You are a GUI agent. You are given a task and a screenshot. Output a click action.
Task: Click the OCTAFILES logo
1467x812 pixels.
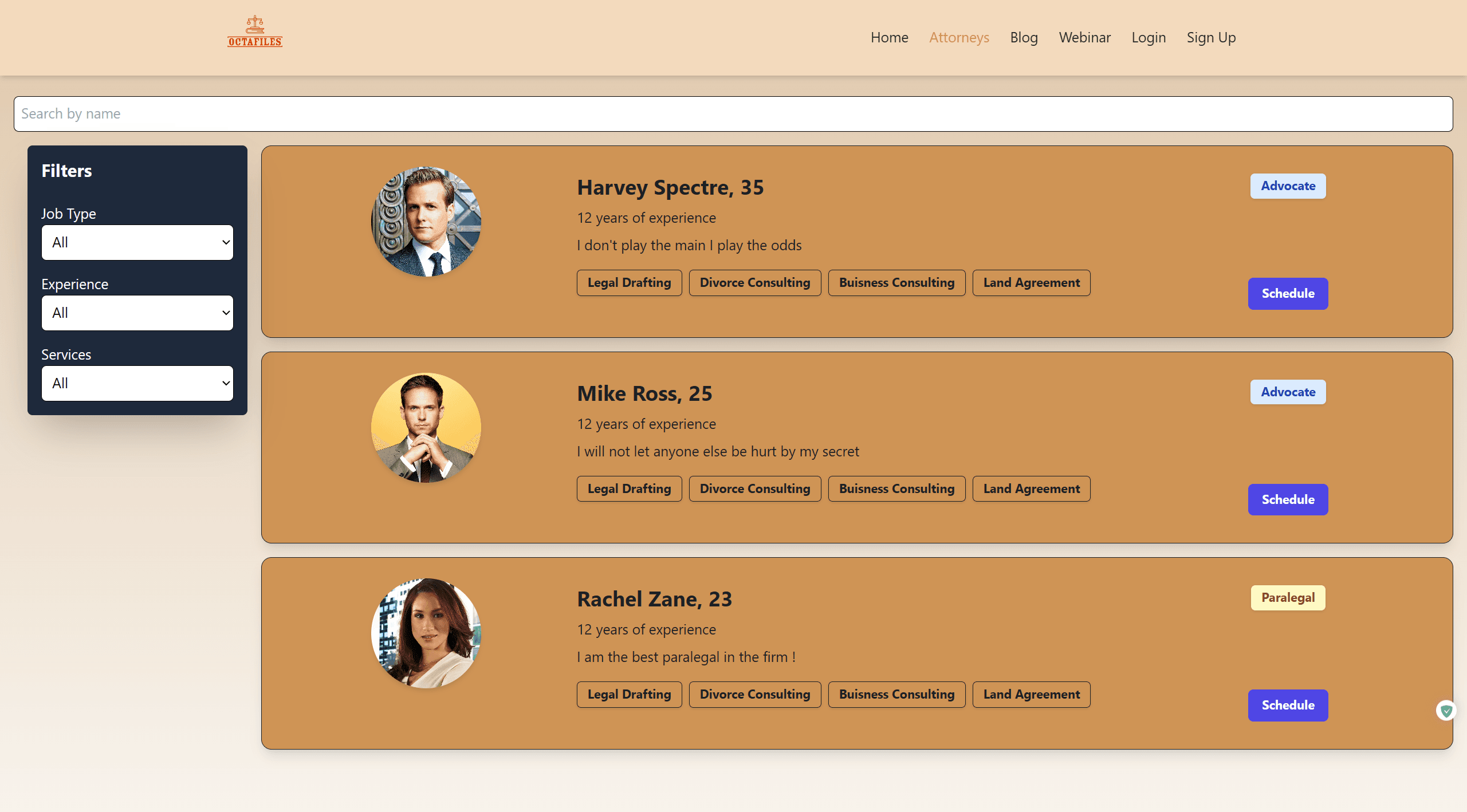pos(254,31)
